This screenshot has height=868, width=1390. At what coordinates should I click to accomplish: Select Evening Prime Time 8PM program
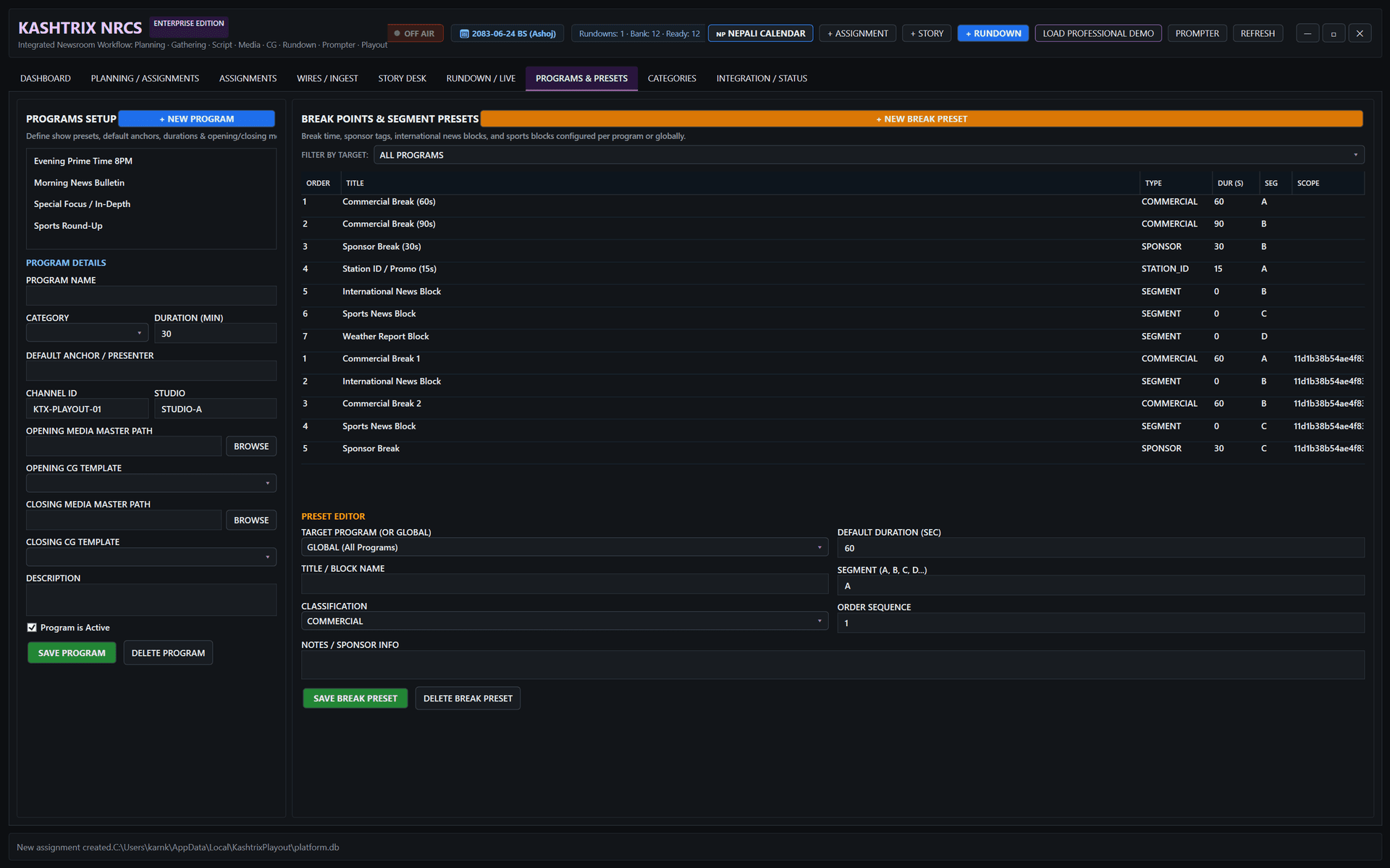(151, 161)
